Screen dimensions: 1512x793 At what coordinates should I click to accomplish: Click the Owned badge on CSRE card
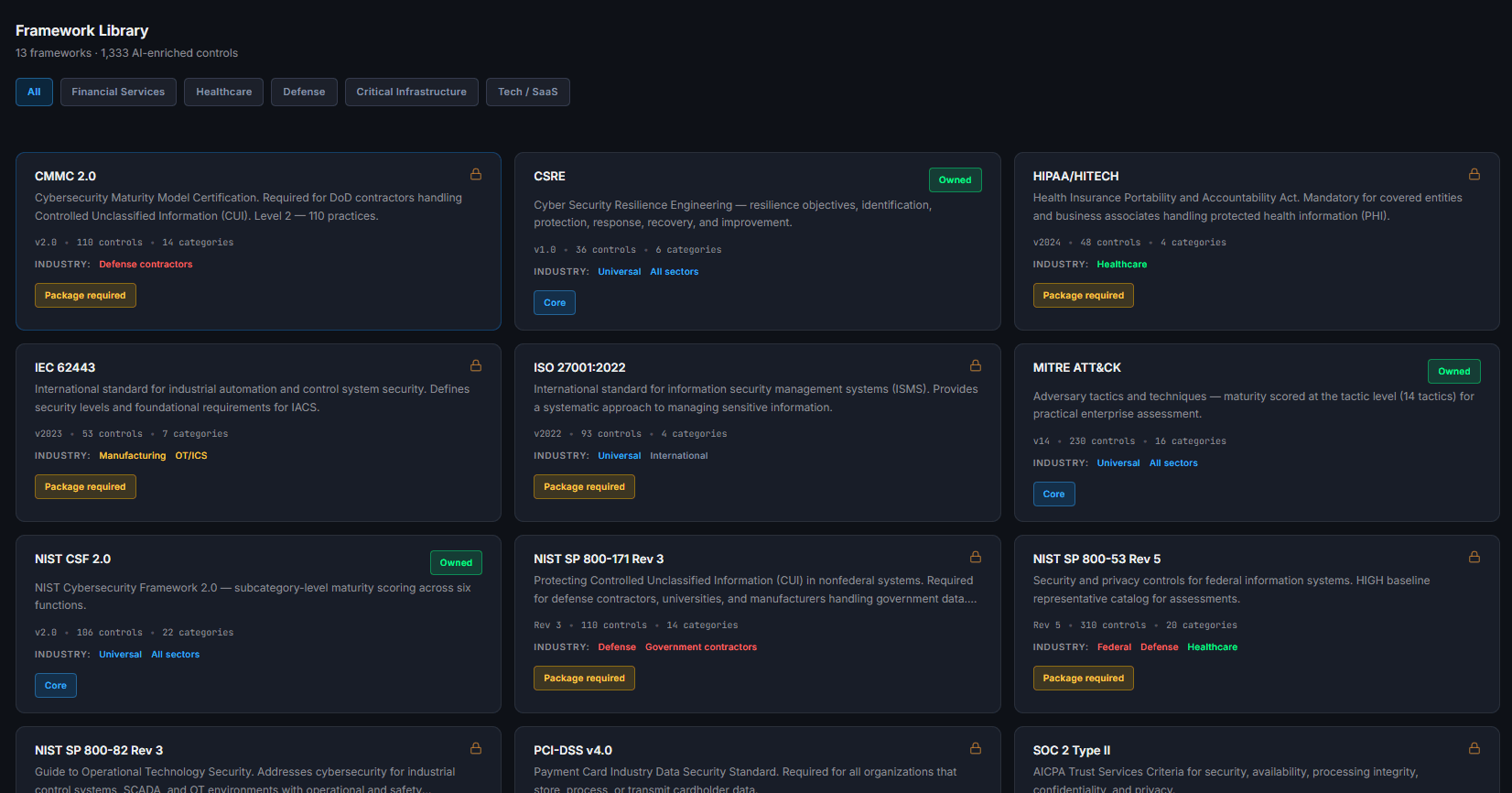coord(955,179)
